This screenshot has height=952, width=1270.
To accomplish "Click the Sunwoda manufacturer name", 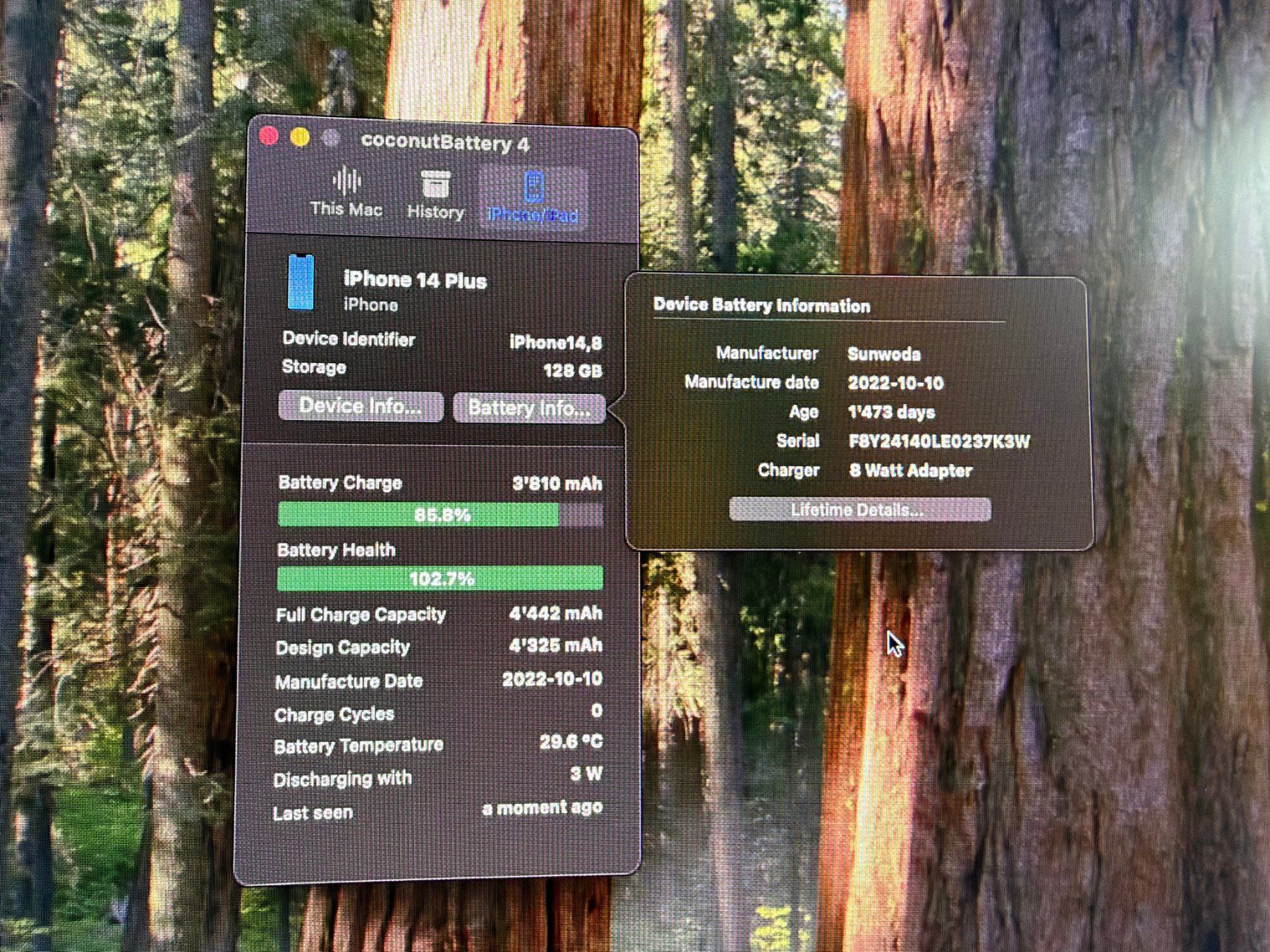I will pos(884,354).
